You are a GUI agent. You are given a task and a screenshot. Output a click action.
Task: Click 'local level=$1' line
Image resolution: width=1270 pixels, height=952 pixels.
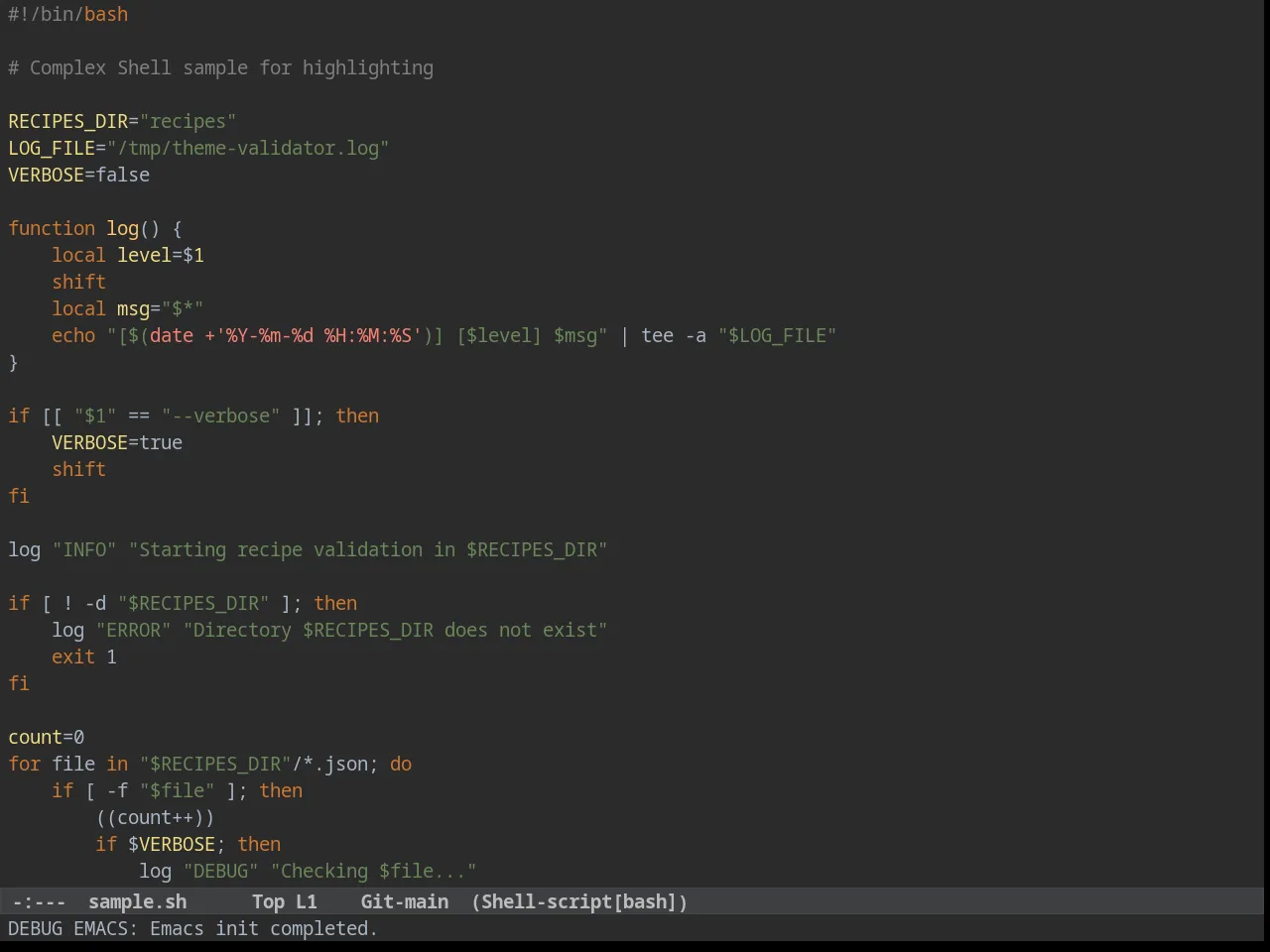click(x=128, y=255)
